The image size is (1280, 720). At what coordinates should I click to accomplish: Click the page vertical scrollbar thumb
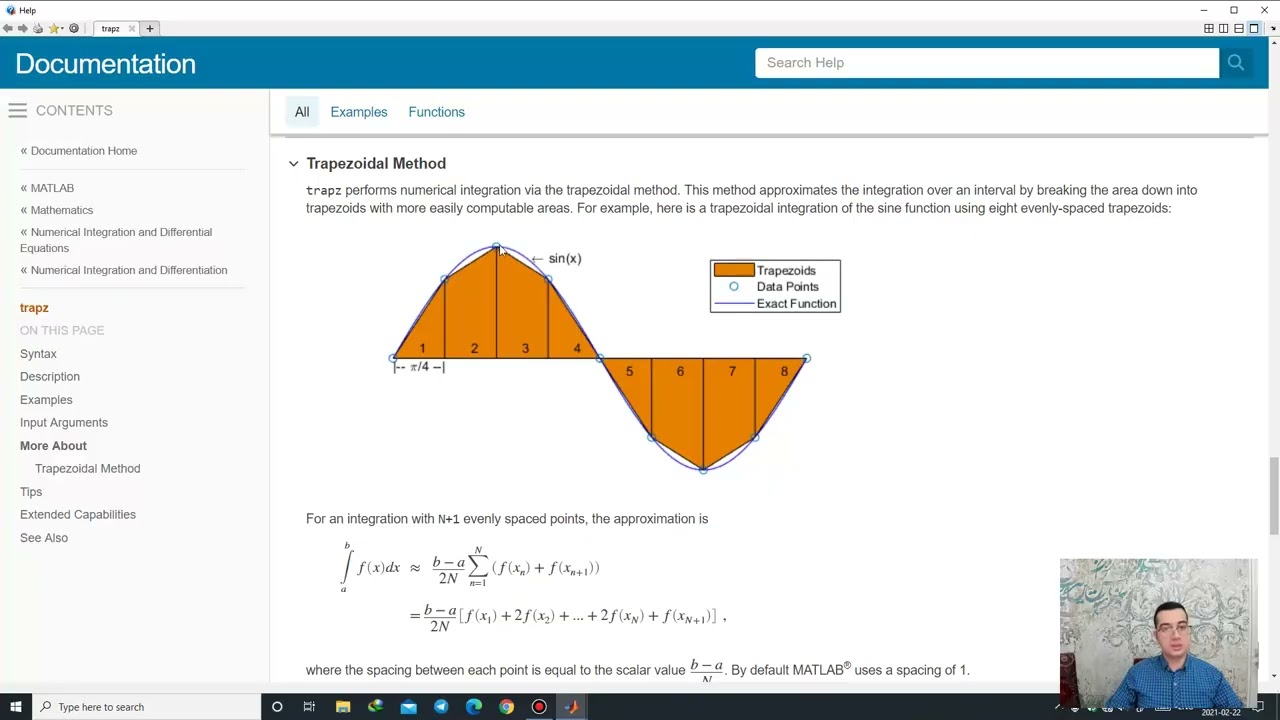coord(1273,496)
